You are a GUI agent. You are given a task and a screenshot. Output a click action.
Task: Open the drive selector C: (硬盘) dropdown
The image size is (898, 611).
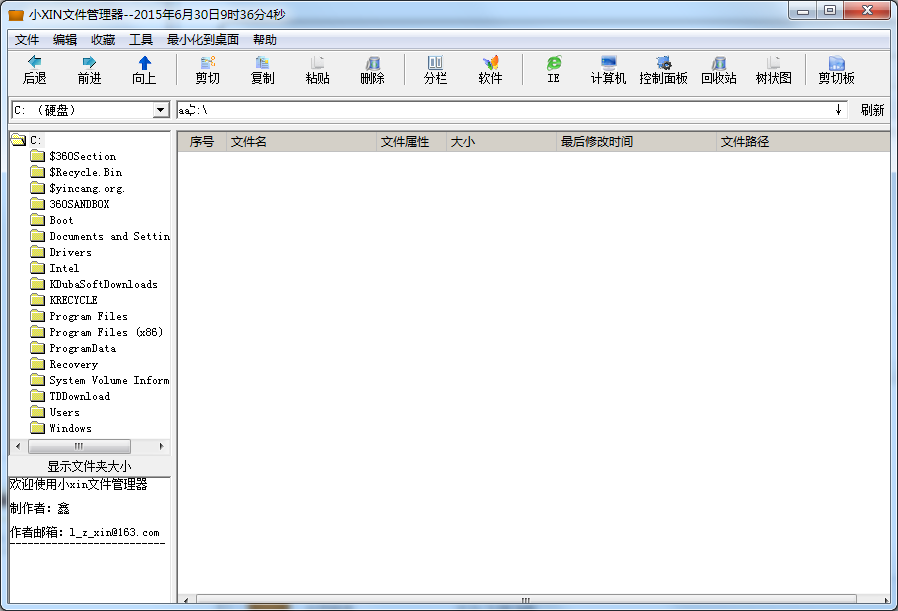[x=161, y=110]
